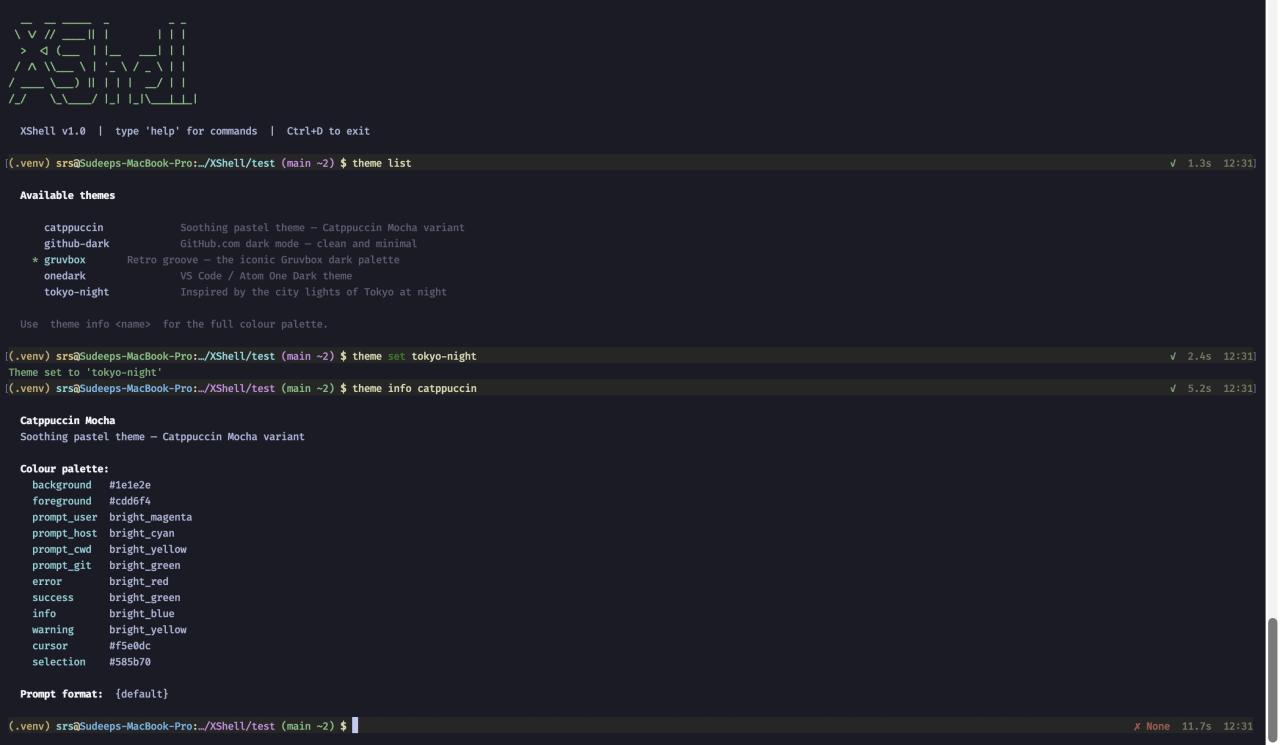Click bright_yellow on the prompt_cwd row

(x=147, y=549)
